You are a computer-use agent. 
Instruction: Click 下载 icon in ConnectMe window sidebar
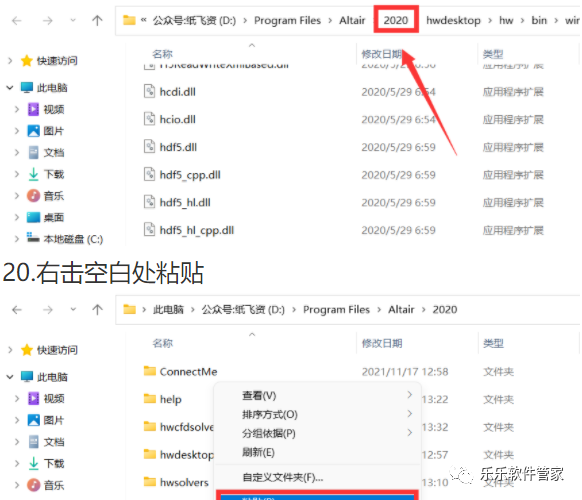click(x=33, y=463)
